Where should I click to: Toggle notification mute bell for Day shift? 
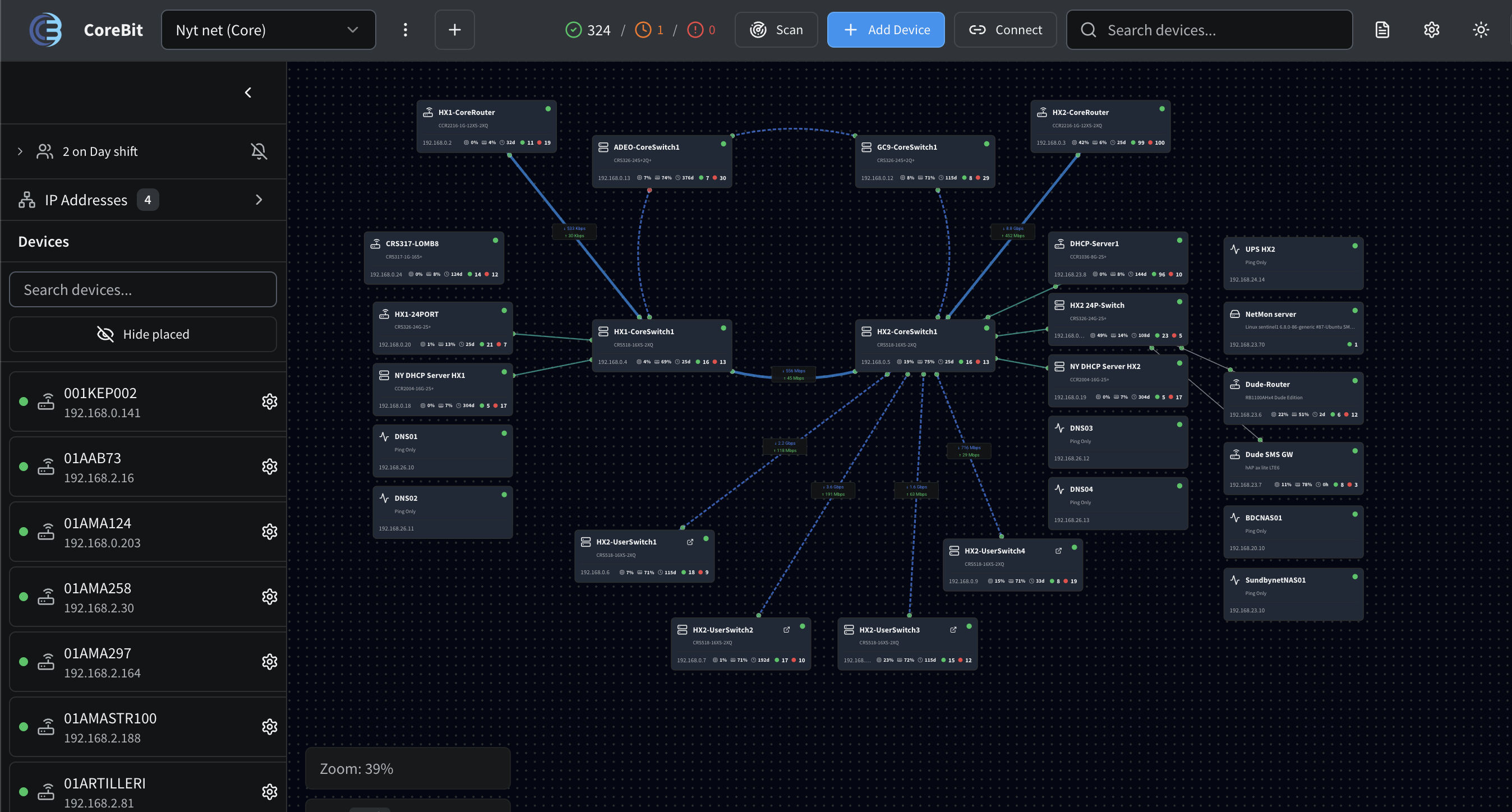pos(259,151)
